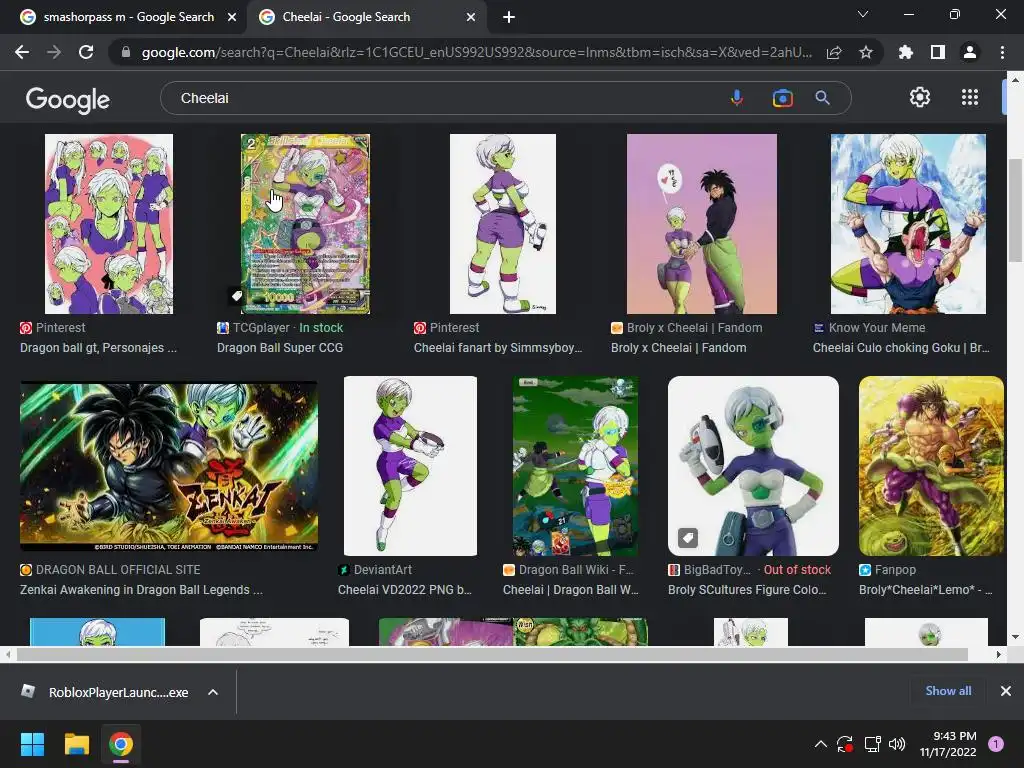
Task: Click the vertical page scrollbar
Action: point(1014,209)
